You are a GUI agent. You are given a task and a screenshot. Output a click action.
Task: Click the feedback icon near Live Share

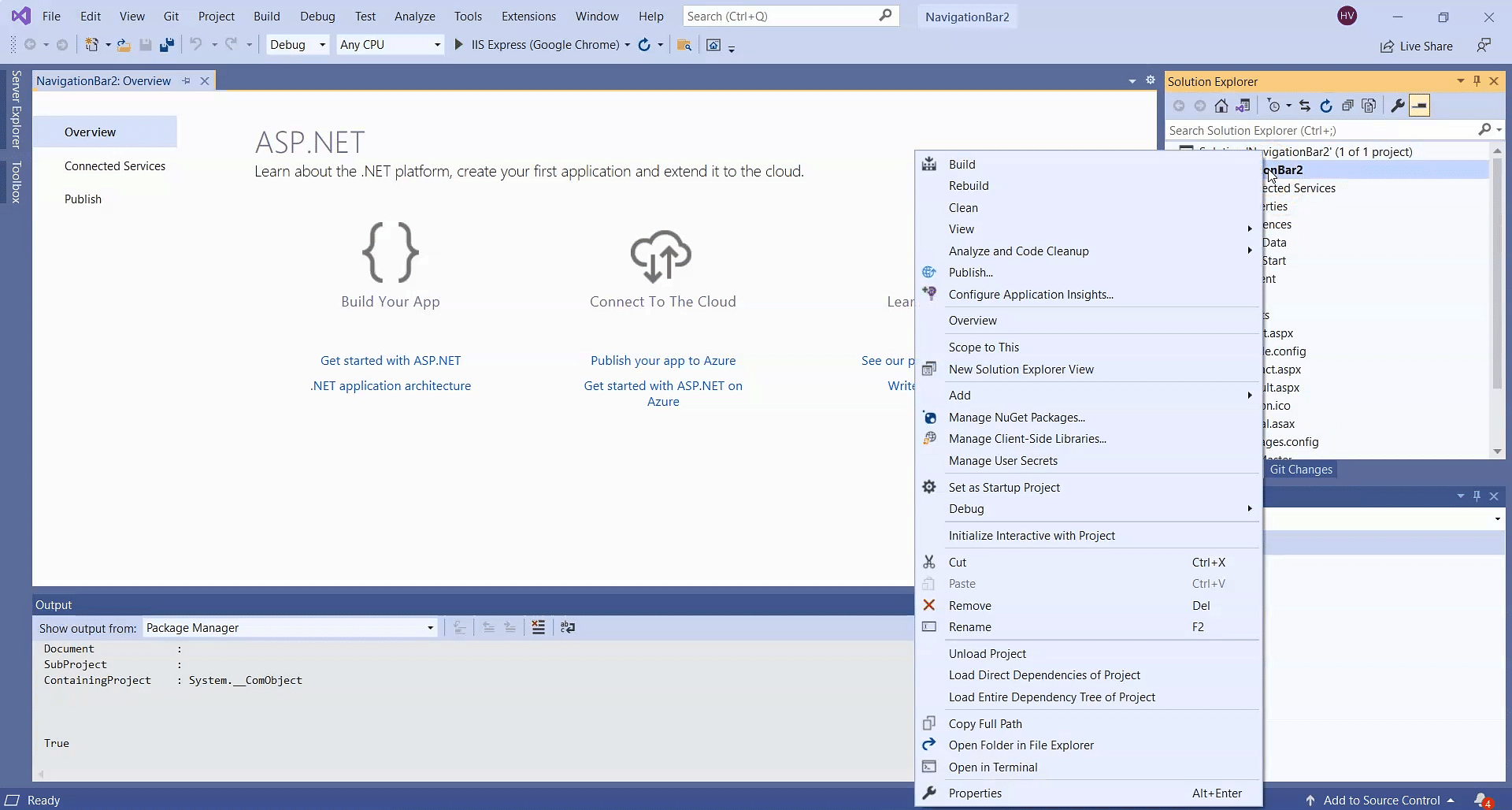pyautogui.click(x=1484, y=46)
